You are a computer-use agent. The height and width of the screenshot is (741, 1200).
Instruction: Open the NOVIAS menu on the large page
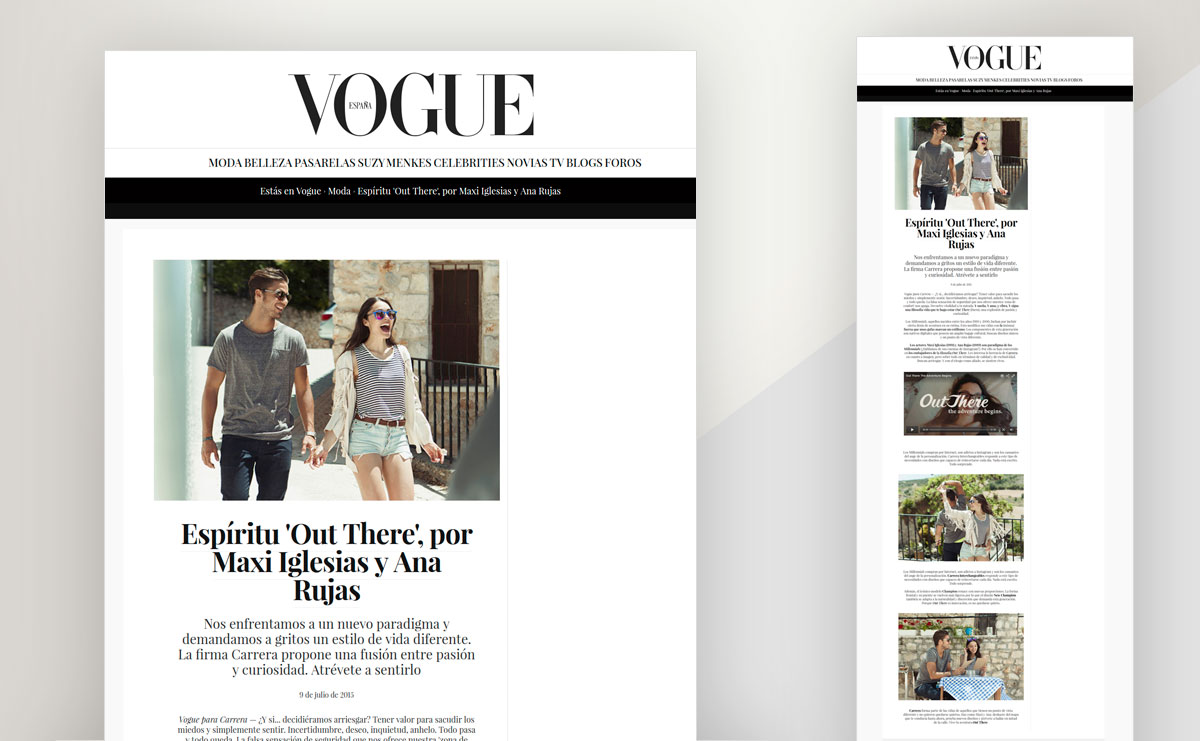pos(527,163)
